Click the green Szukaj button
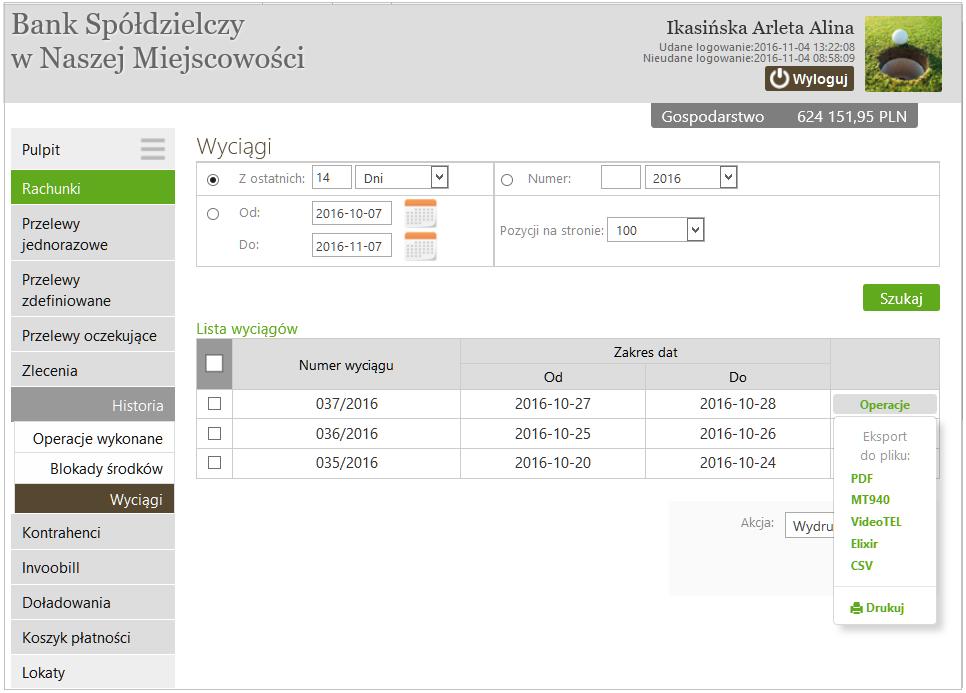This screenshot has height=693, width=966. click(901, 298)
